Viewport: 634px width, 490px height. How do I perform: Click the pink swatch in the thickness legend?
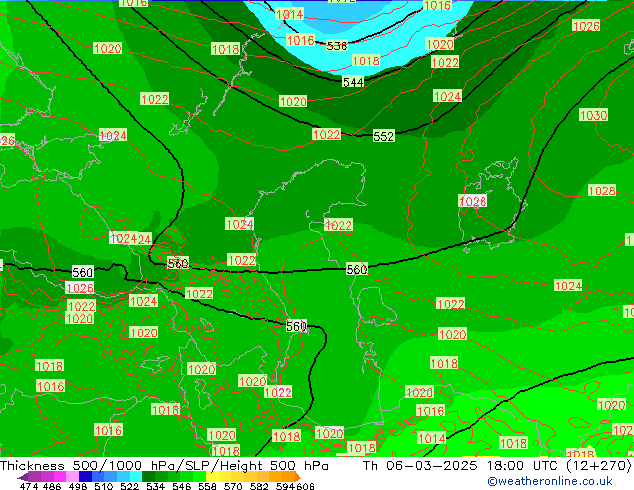[72, 476]
